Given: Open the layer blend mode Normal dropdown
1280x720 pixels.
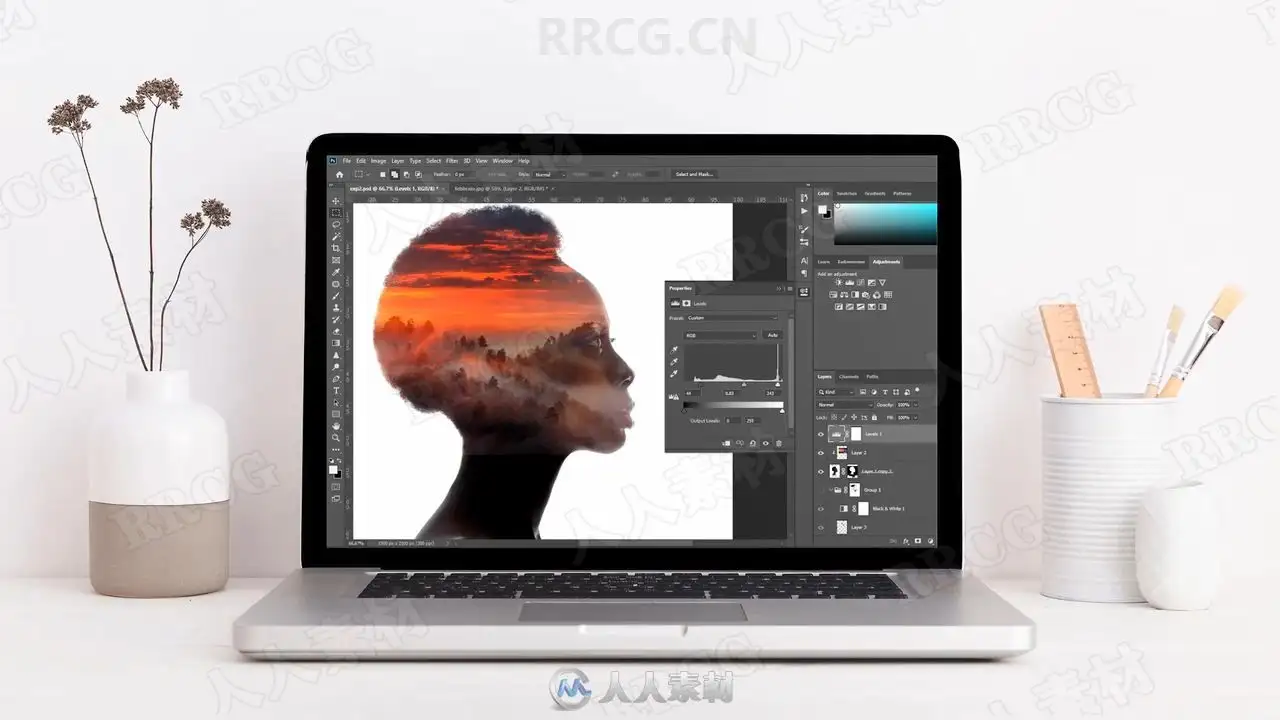Looking at the screenshot, I should [x=845, y=405].
